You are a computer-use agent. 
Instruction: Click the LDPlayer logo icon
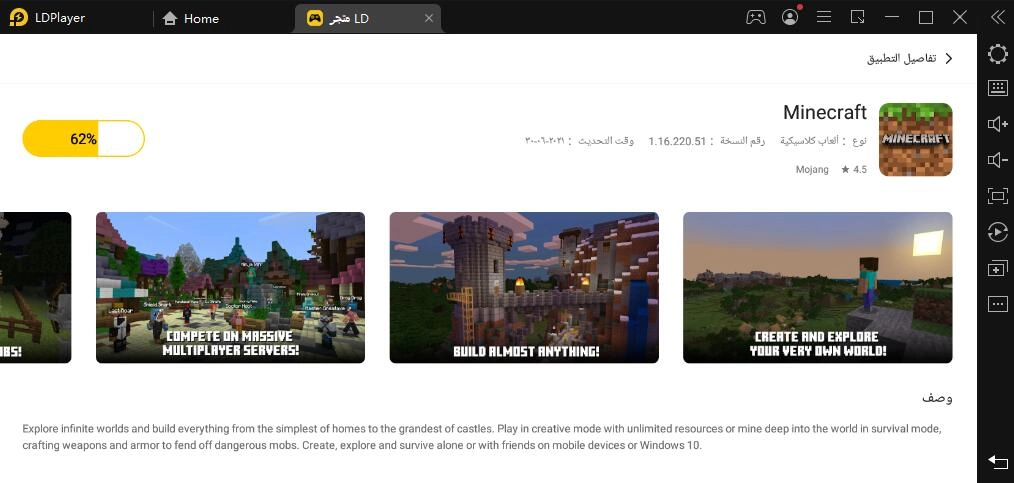point(19,17)
